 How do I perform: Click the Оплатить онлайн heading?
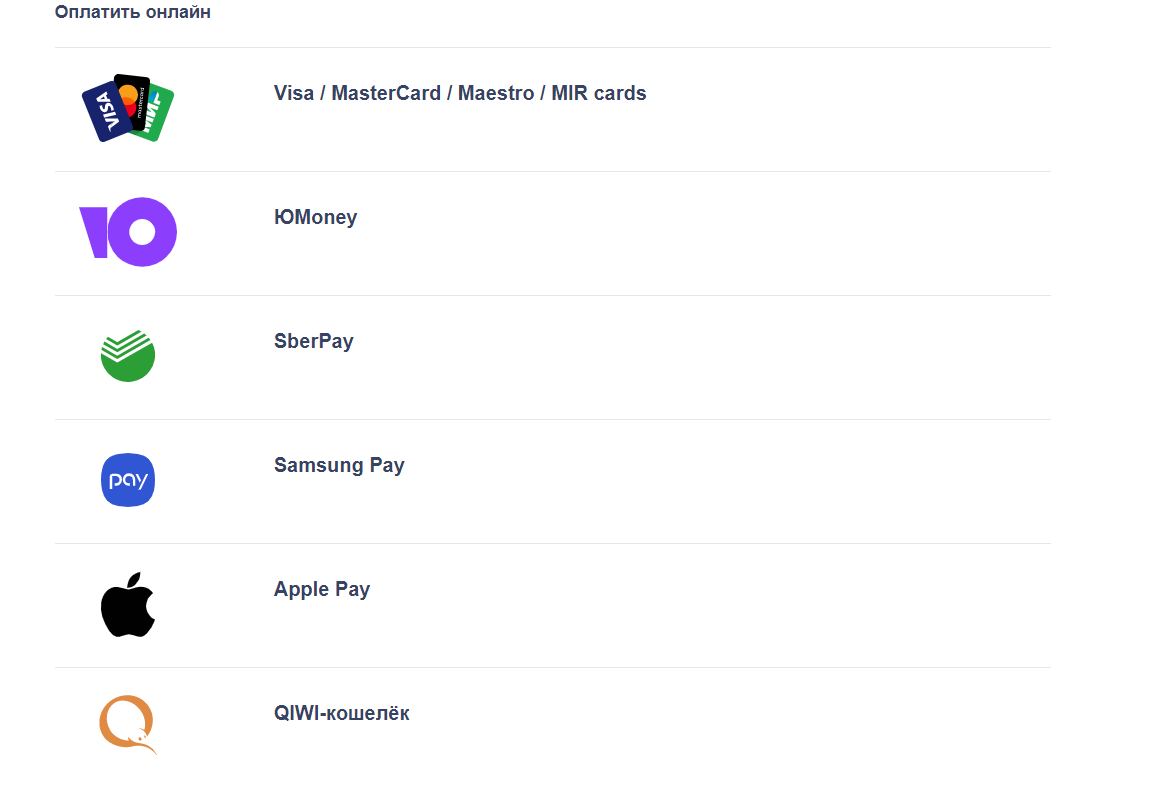pos(133,12)
